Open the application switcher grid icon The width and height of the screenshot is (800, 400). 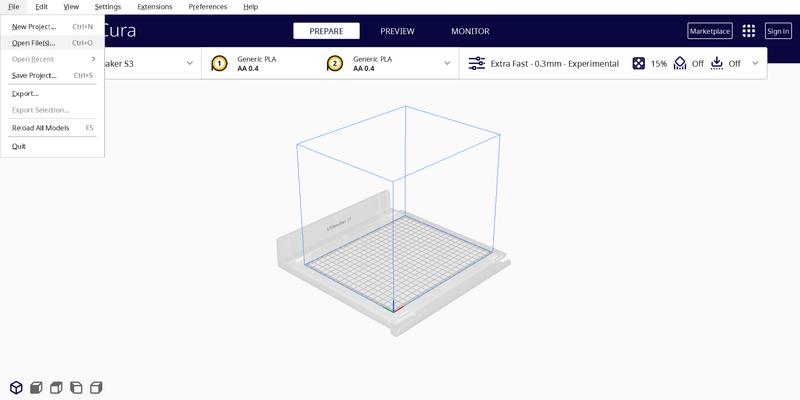(748, 31)
